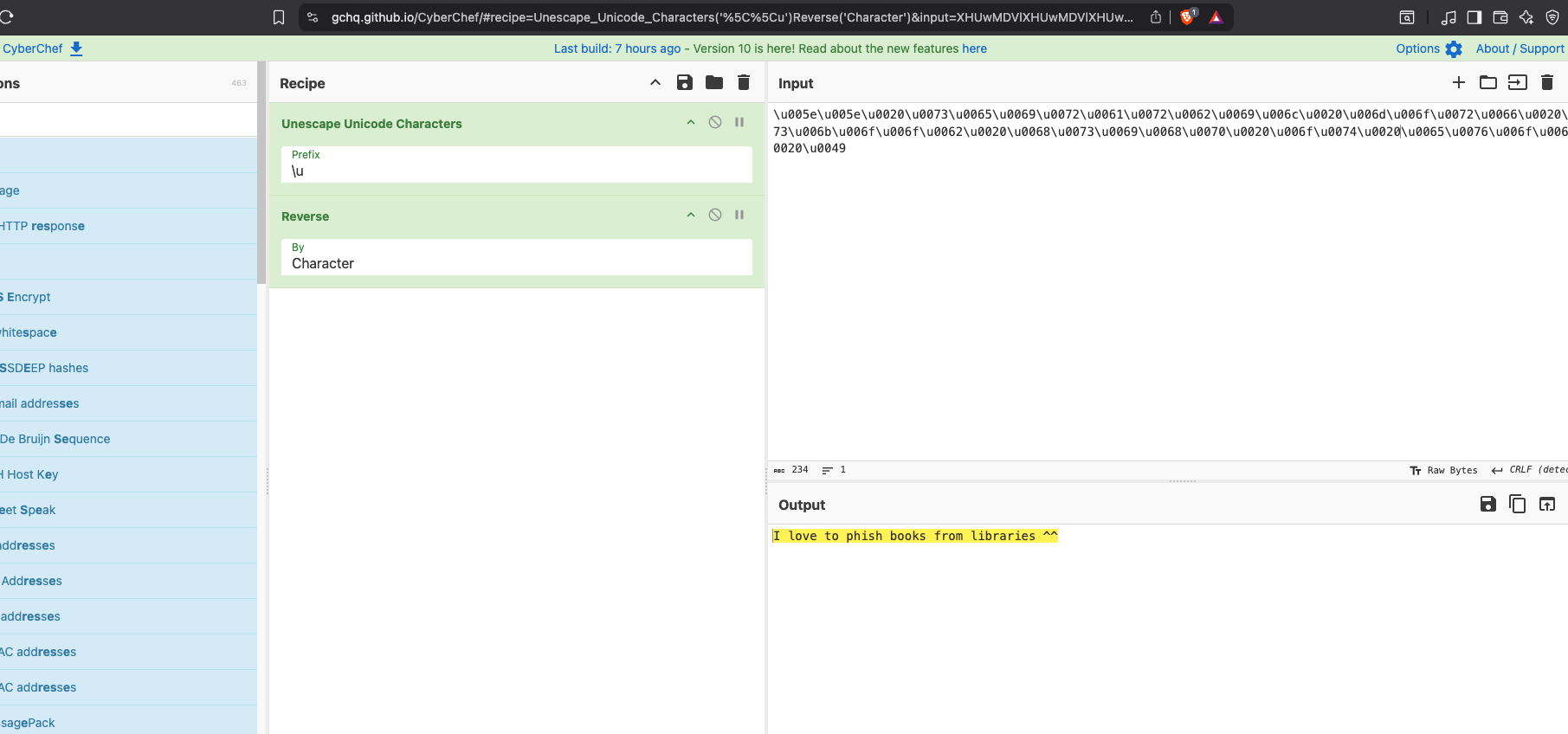Image resolution: width=1568 pixels, height=734 pixels.
Task: Disable the Unescape Unicode Characters operation
Action: click(715, 122)
